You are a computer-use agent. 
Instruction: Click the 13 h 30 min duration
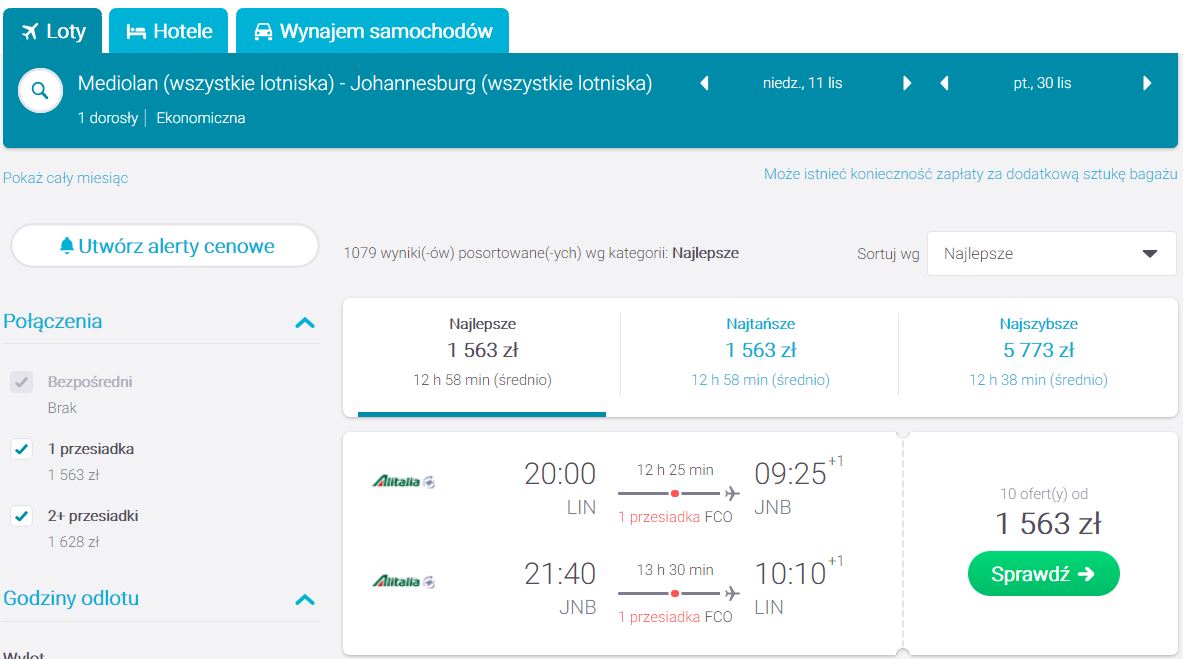click(675, 570)
